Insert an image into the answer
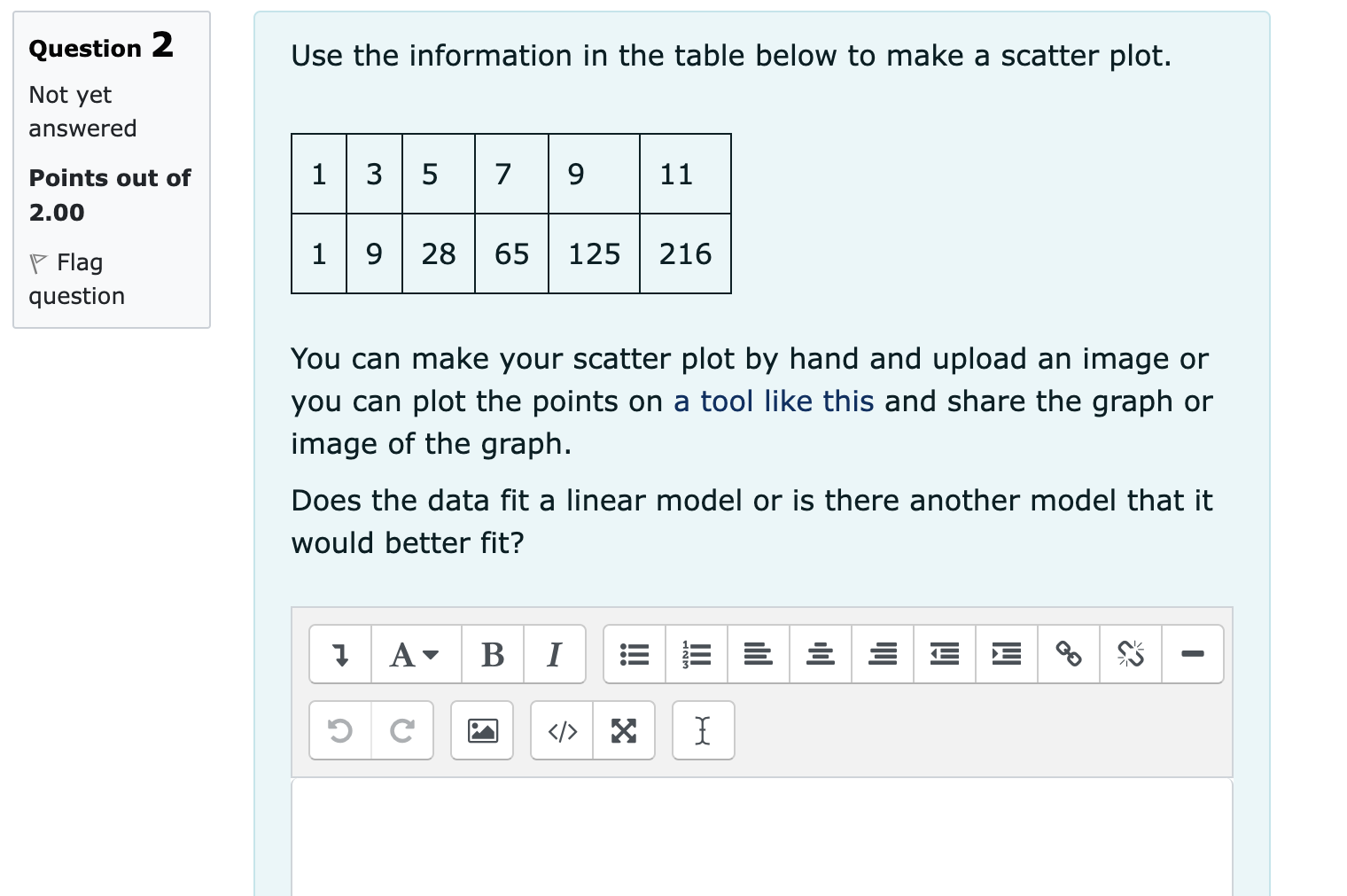Viewport: 1347px width, 896px height. (x=481, y=730)
